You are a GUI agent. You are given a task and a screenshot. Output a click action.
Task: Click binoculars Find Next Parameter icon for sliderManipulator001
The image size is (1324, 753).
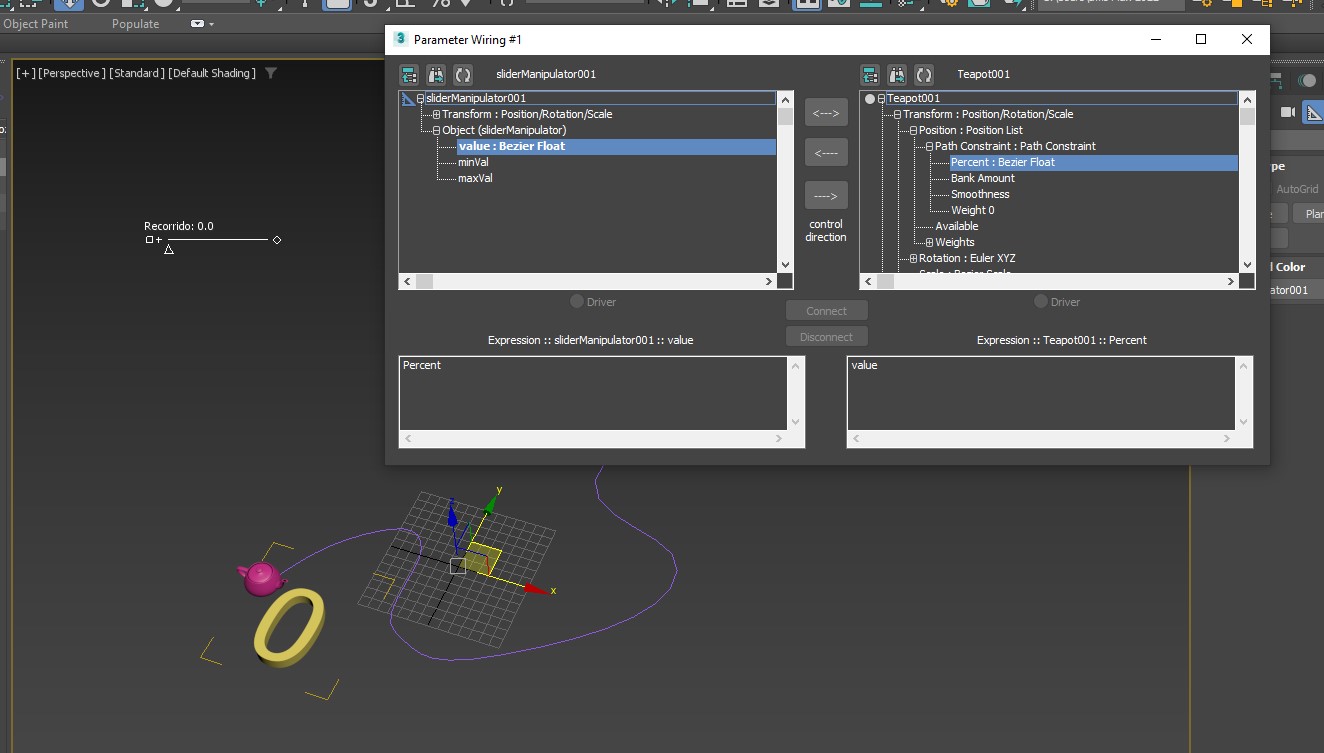[x=436, y=75]
